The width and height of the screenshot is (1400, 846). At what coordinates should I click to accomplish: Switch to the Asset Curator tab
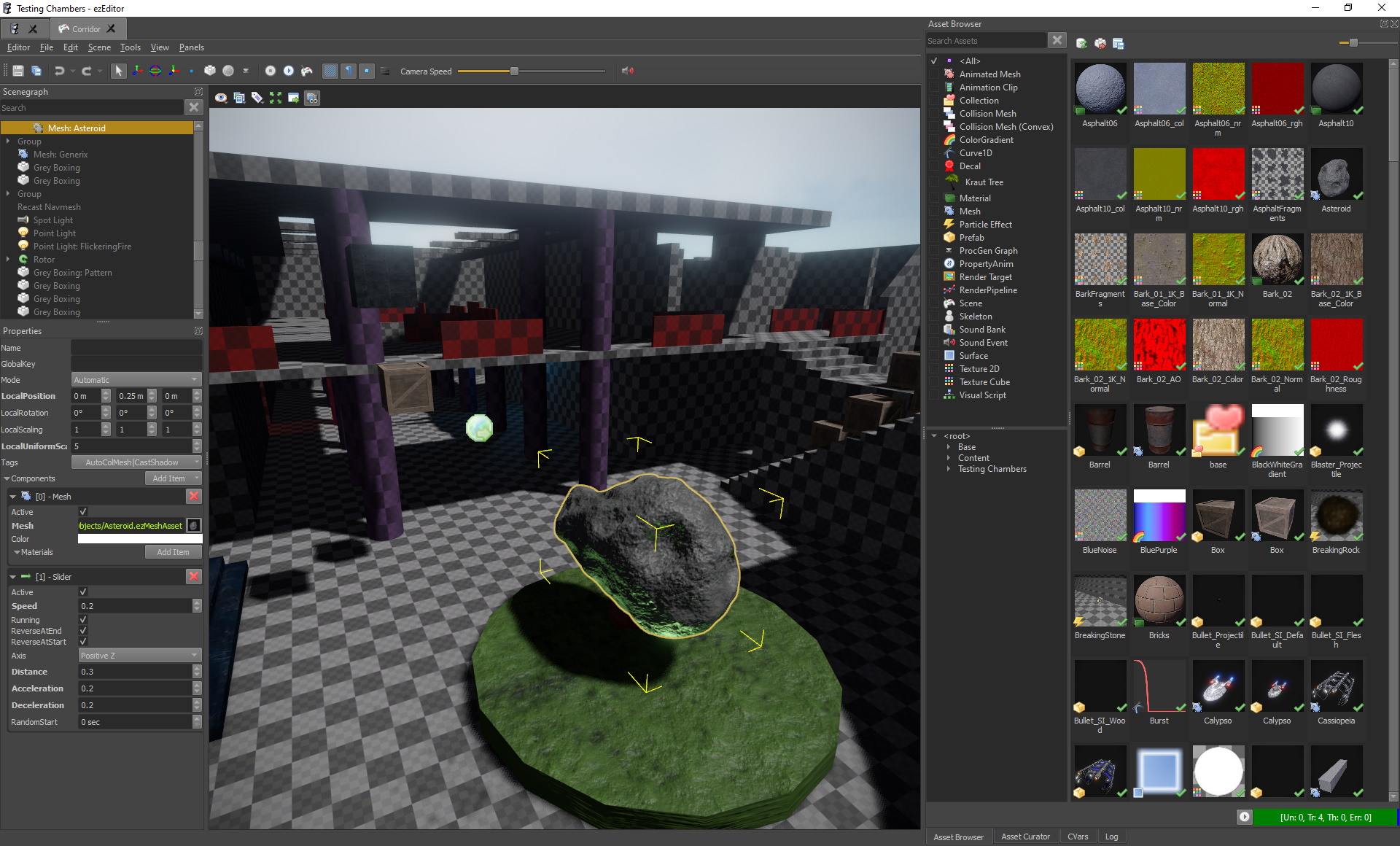pos(1025,837)
